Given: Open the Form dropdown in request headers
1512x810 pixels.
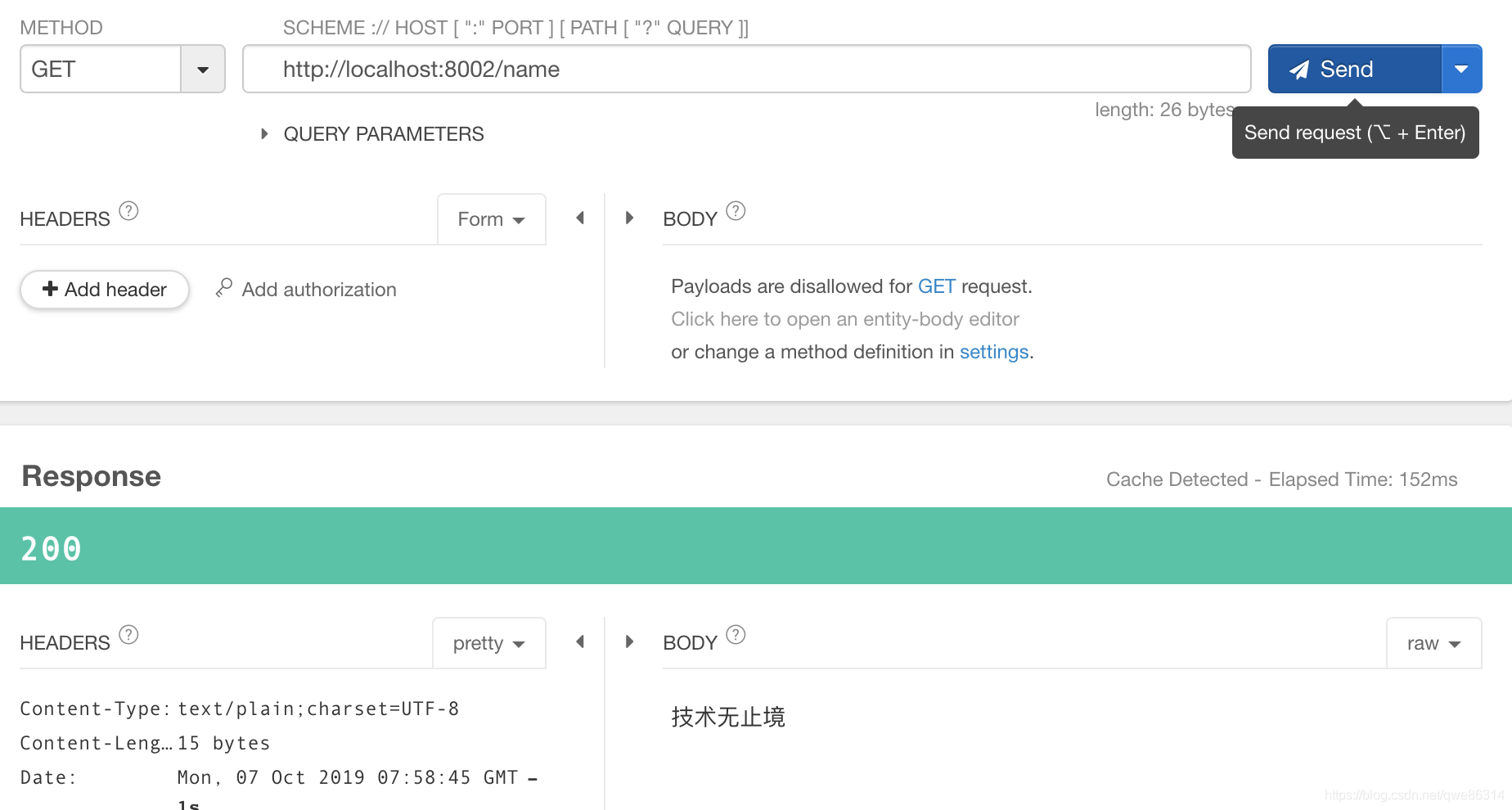Looking at the screenshot, I should [491, 219].
